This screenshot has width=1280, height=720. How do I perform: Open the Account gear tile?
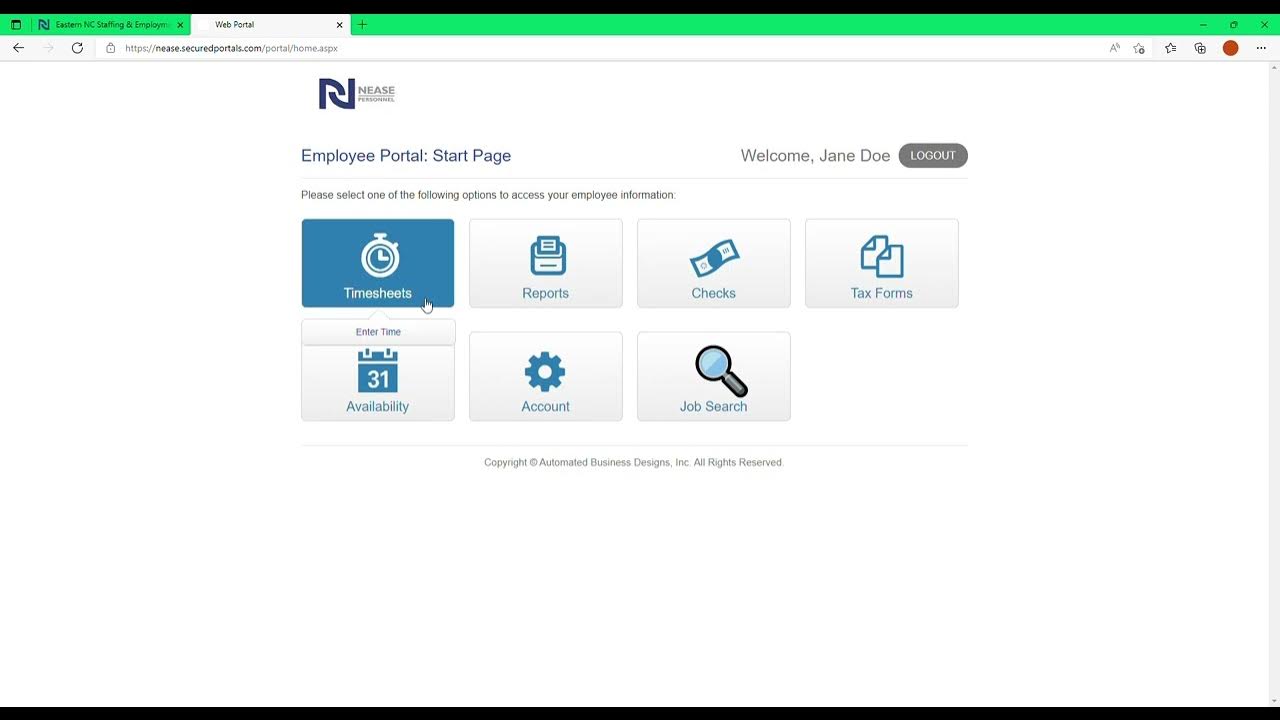pyautogui.click(x=546, y=376)
